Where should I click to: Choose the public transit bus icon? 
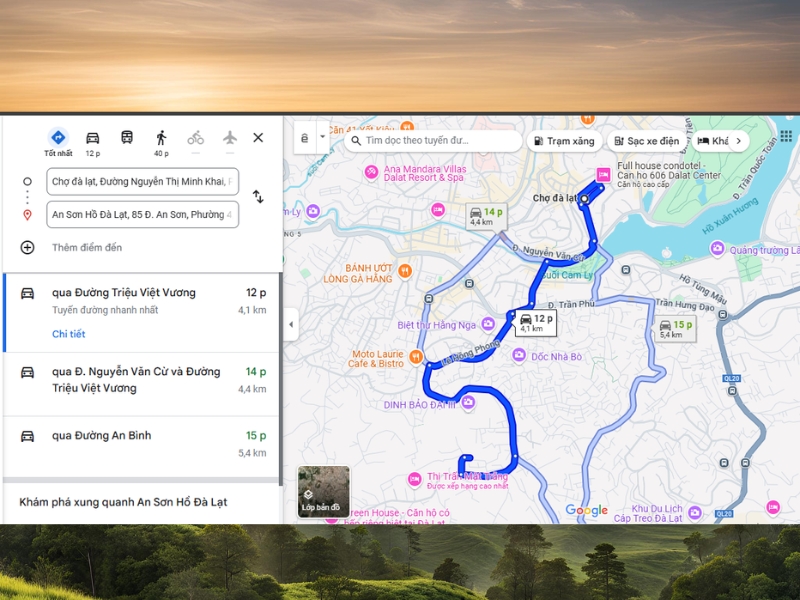pos(127,138)
